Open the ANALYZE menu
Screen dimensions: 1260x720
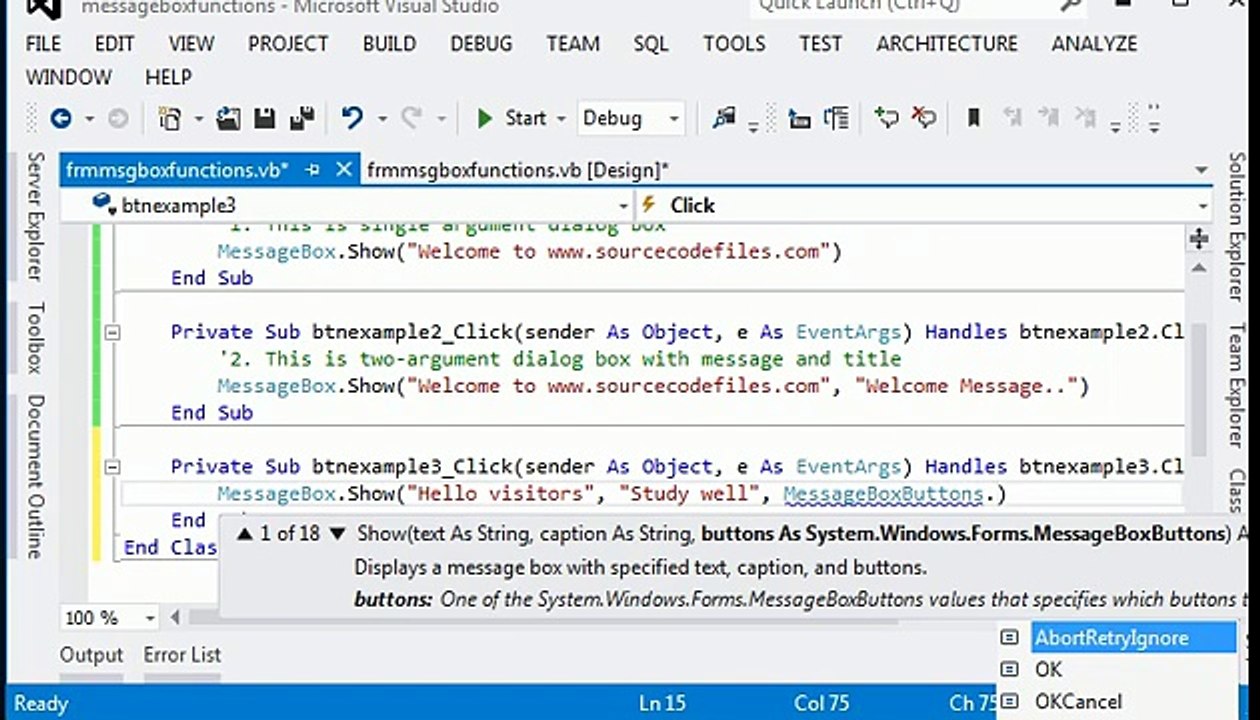pos(1094,44)
